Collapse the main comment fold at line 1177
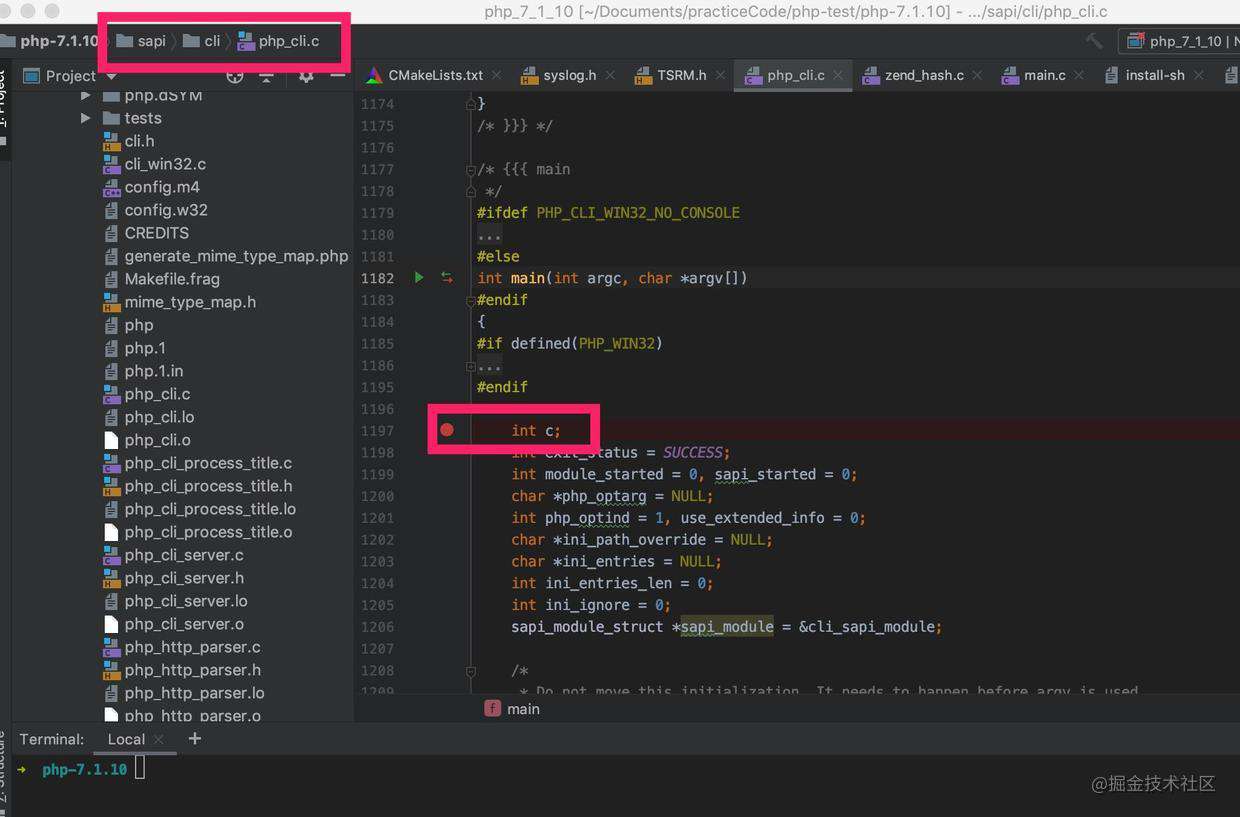Screen dimensions: 1240x817 point(469,170)
